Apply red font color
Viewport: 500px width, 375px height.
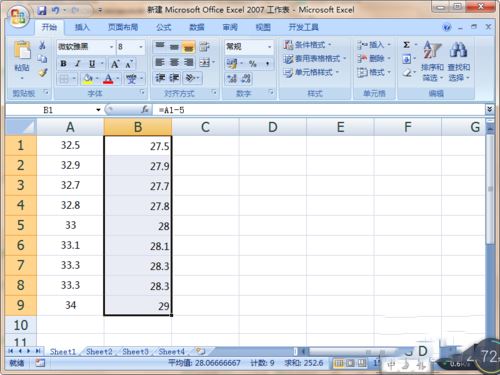(x=108, y=79)
